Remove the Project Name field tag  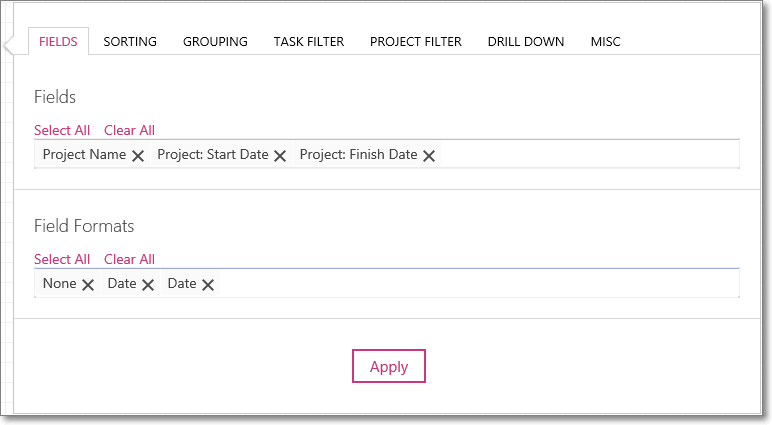[x=138, y=156]
